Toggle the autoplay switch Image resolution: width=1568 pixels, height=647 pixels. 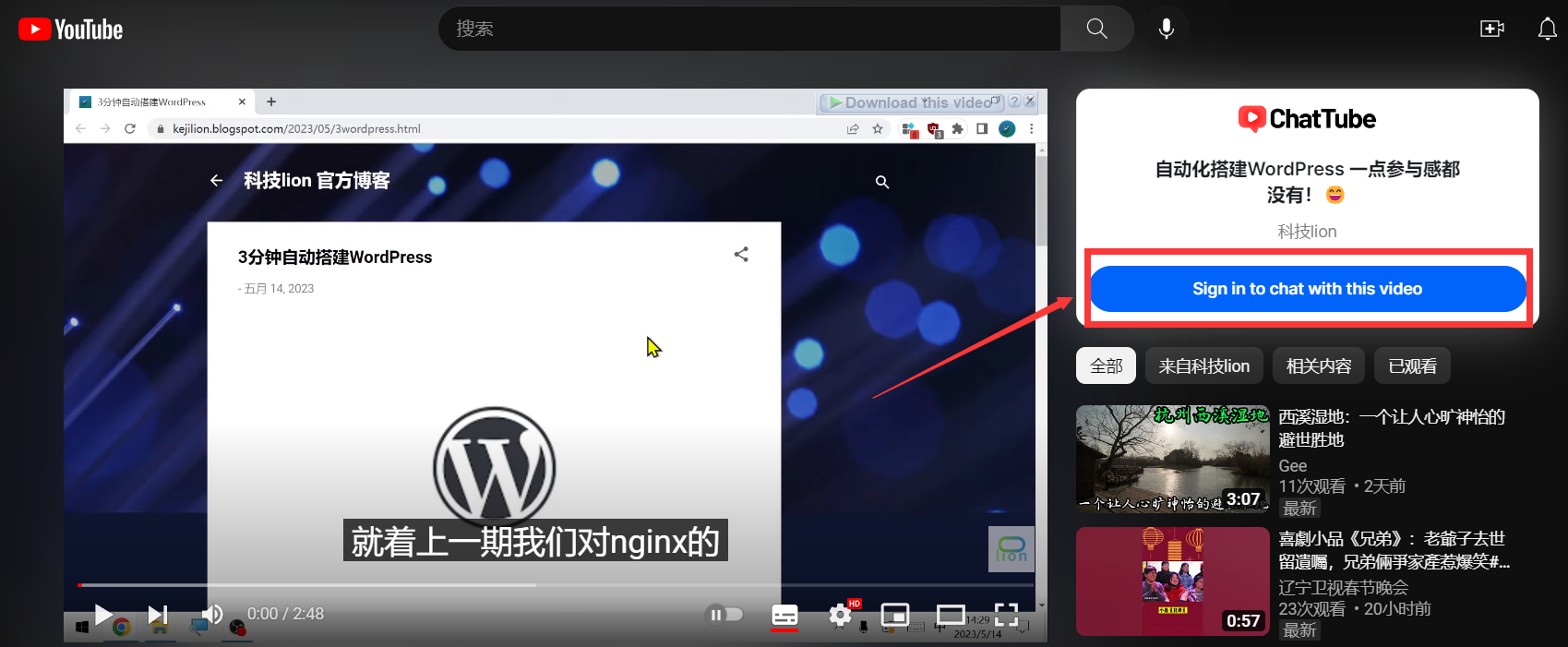(x=724, y=614)
